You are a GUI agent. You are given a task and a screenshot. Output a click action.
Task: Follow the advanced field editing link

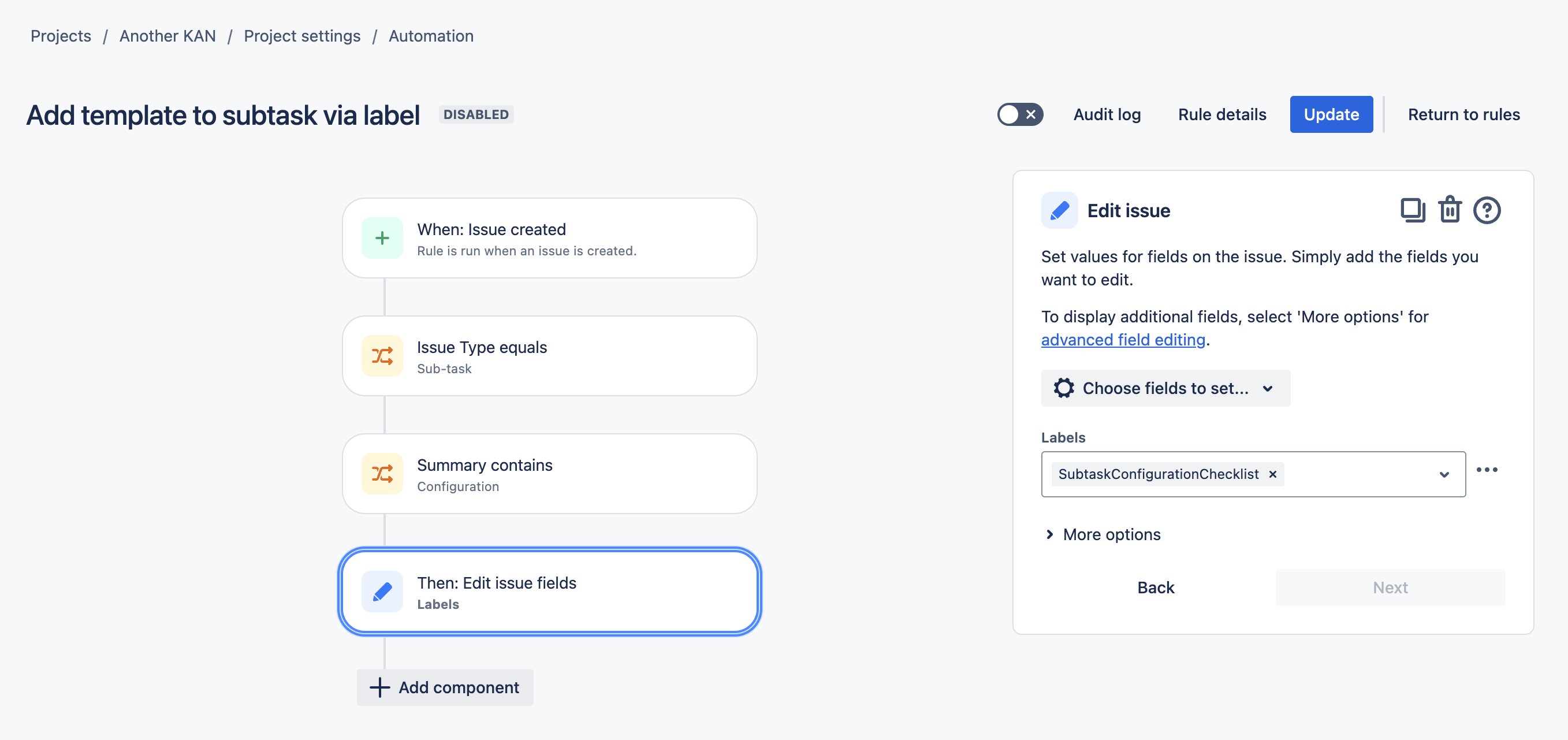pos(1123,340)
